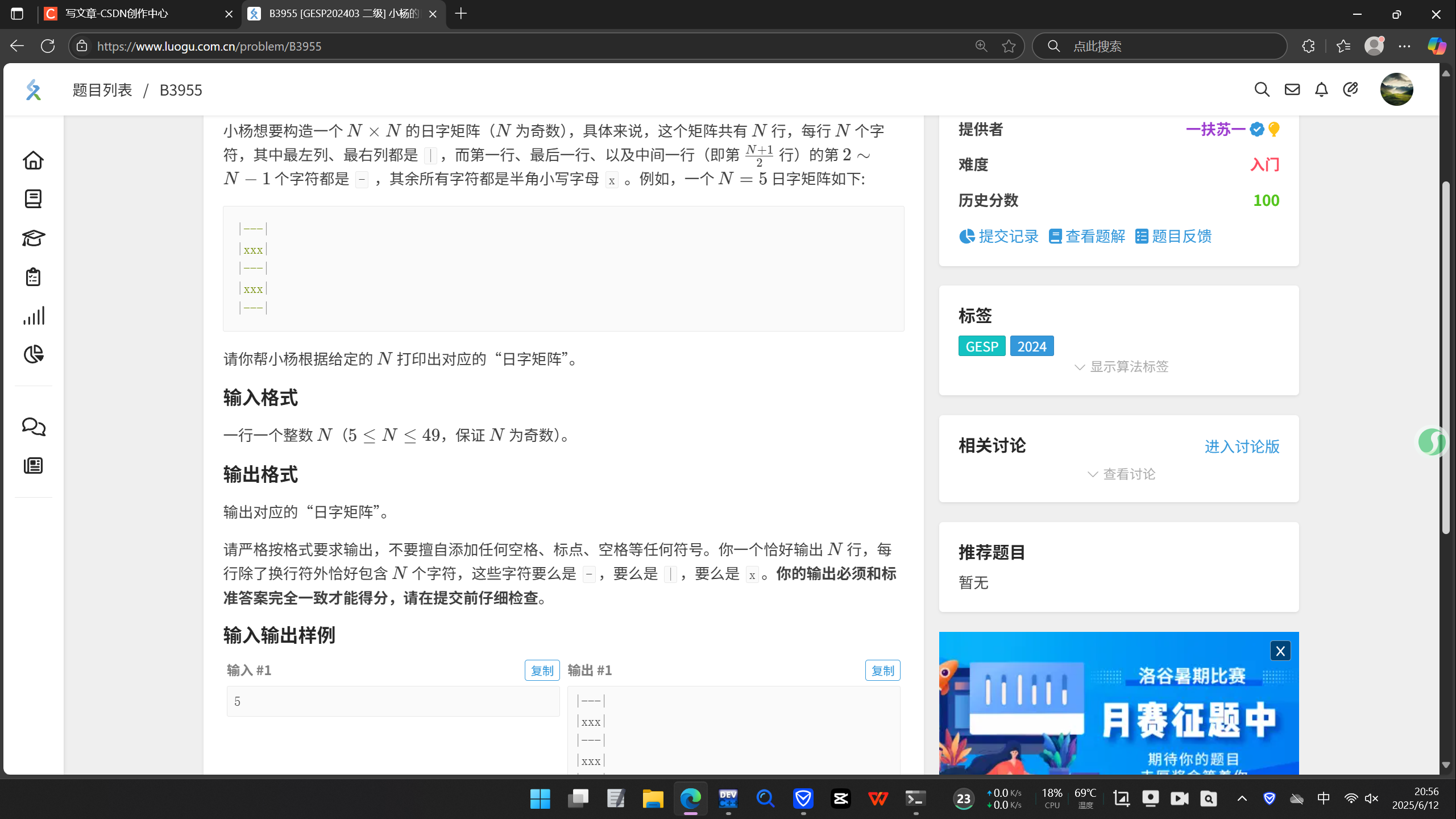
Task: Open the graduation cap training icon
Action: pyautogui.click(x=33, y=238)
